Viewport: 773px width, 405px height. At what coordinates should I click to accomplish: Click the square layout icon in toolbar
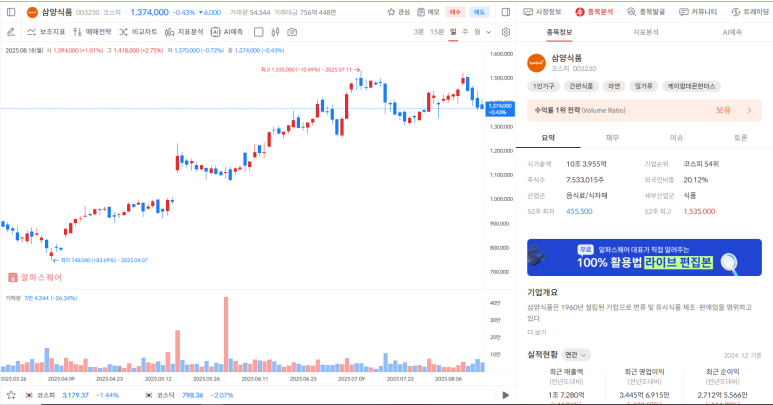(x=258, y=32)
